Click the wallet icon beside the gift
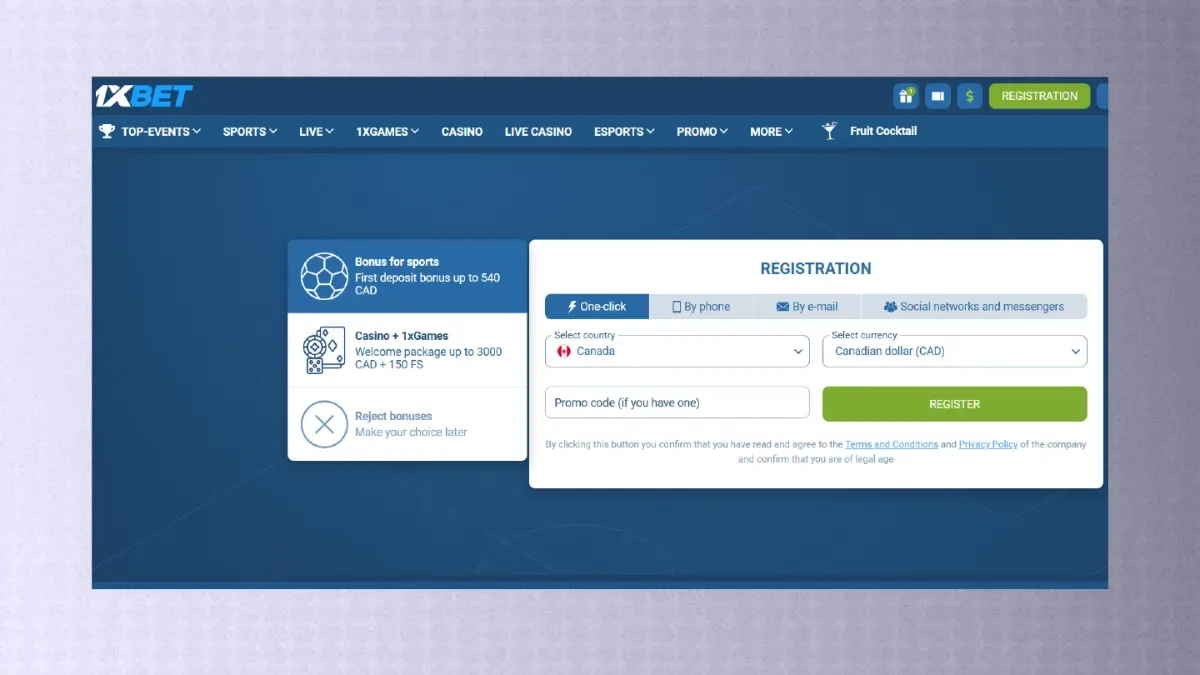The height and width of the screenshot is (675, 1200). tap(938, 96)
